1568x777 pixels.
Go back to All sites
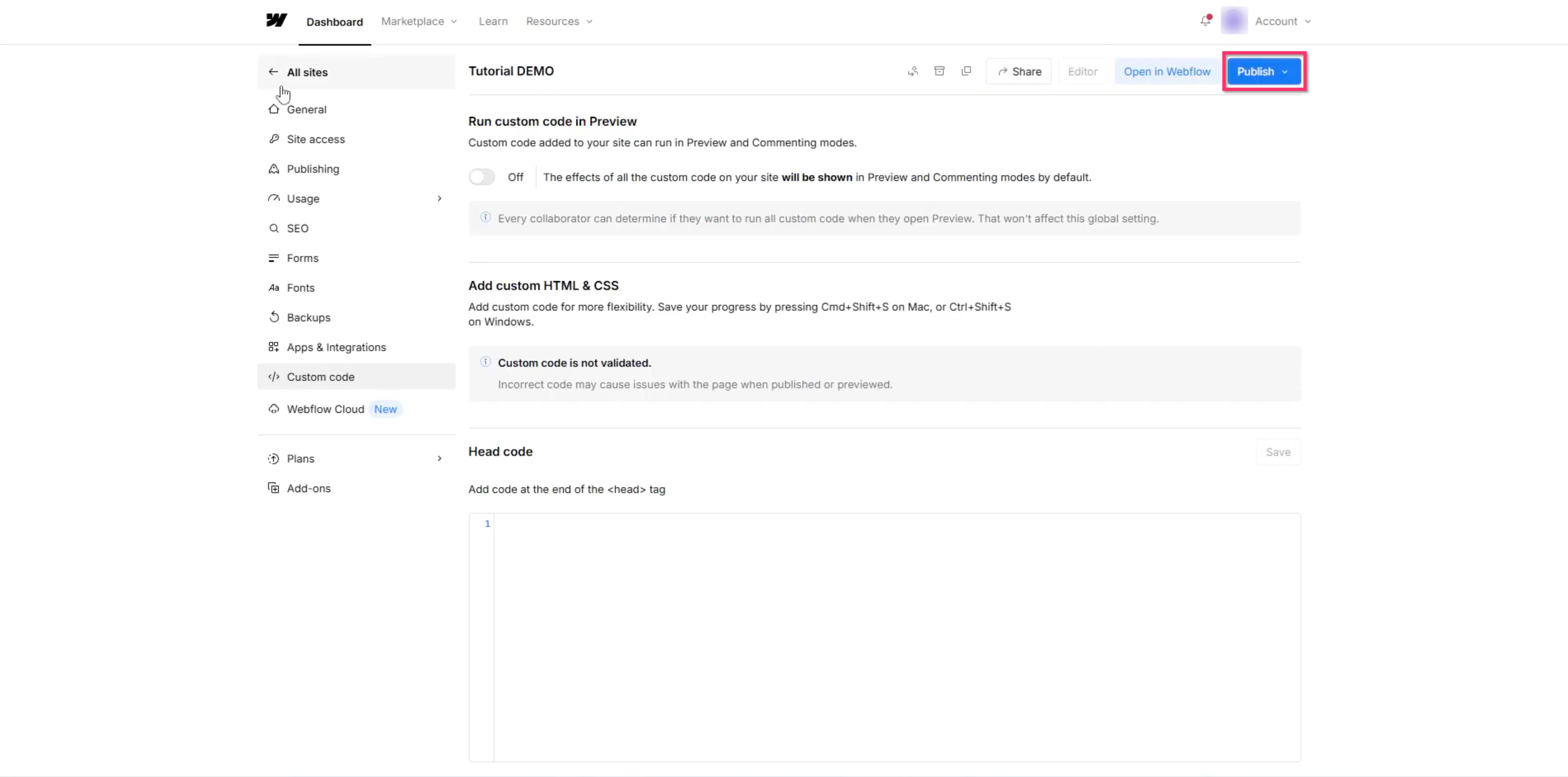[x=307, y=73]
